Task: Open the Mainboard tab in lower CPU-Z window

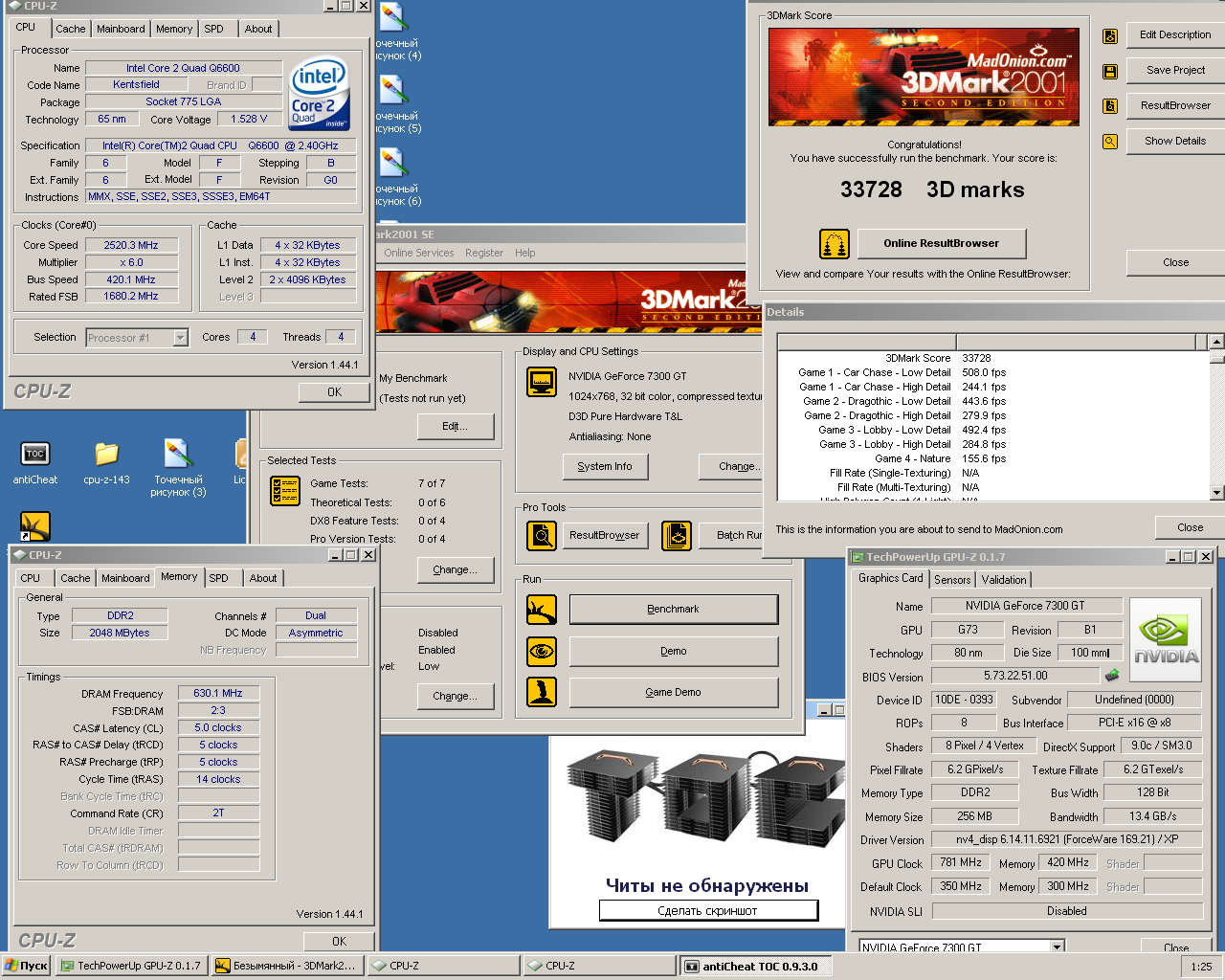Action: click(x=125, y=578)
